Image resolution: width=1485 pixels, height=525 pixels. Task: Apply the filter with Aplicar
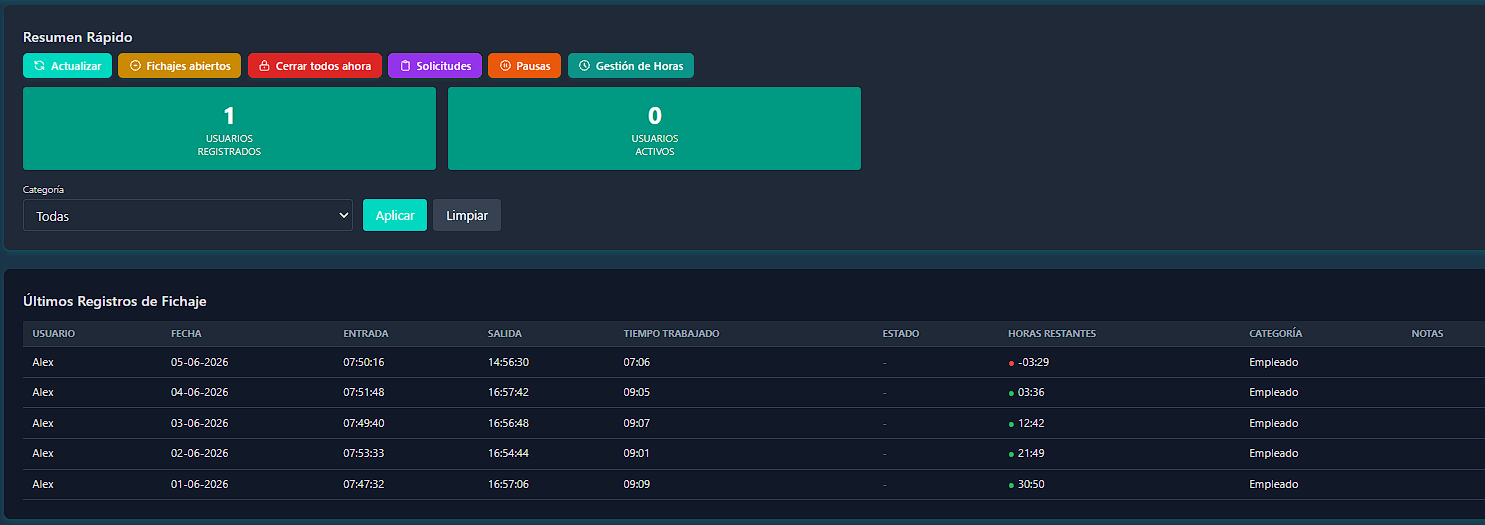pyautogui.click(x=395, y=215)
